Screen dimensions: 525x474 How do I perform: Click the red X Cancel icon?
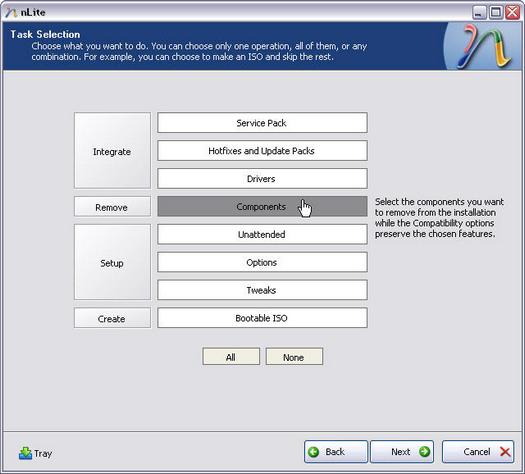click(x=505, y=452)
